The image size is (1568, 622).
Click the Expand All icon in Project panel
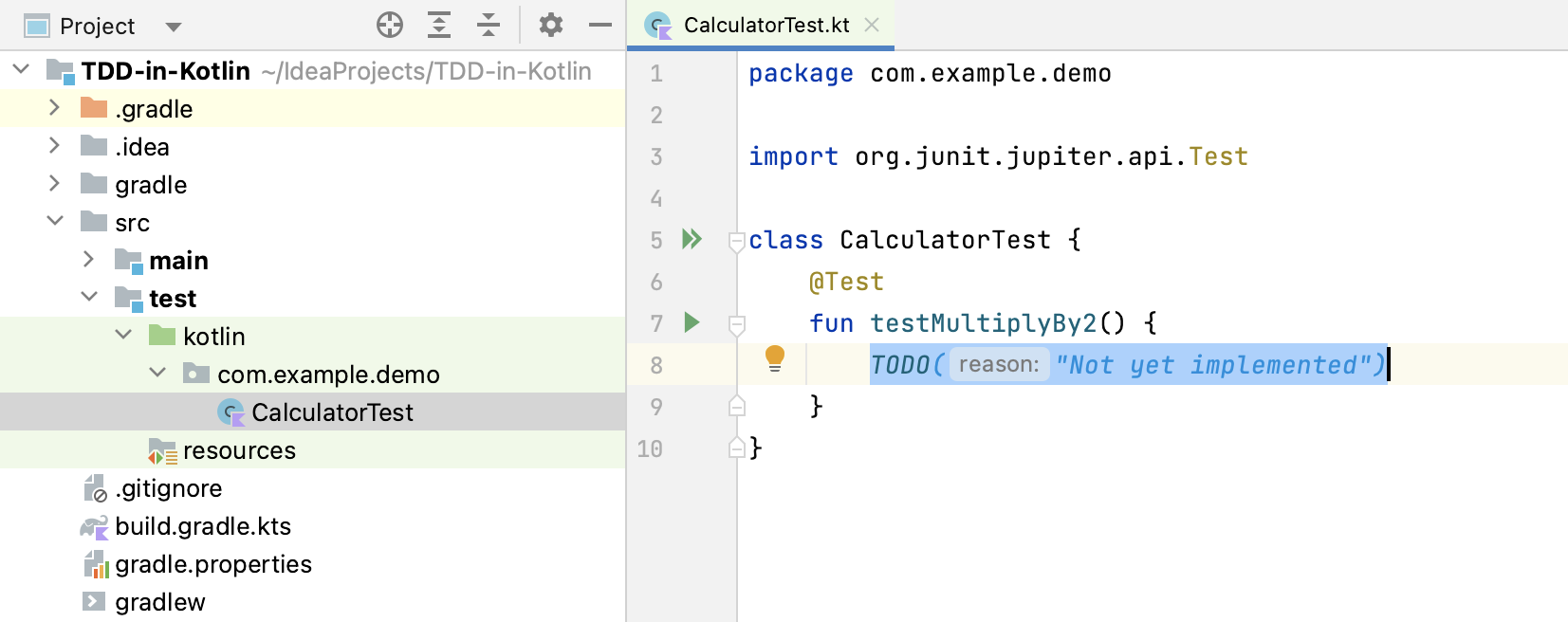pos(439,25)
